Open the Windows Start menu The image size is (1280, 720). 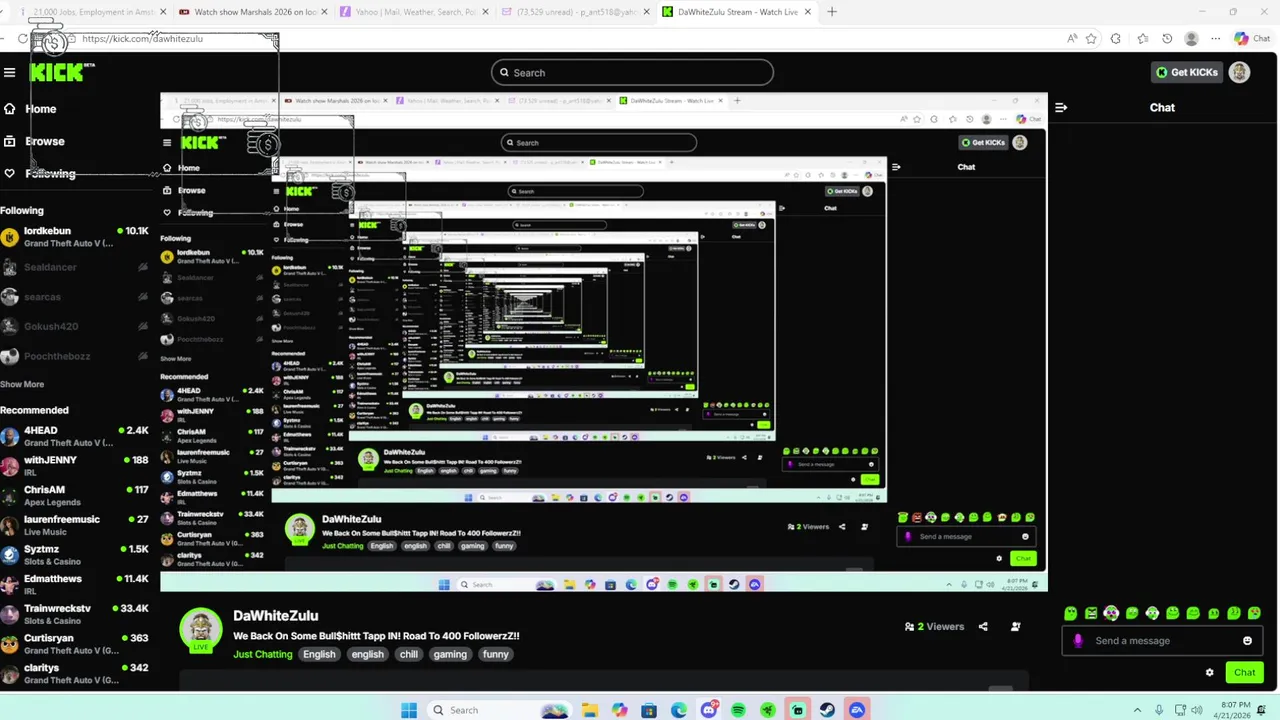click(x=408, y=710)
